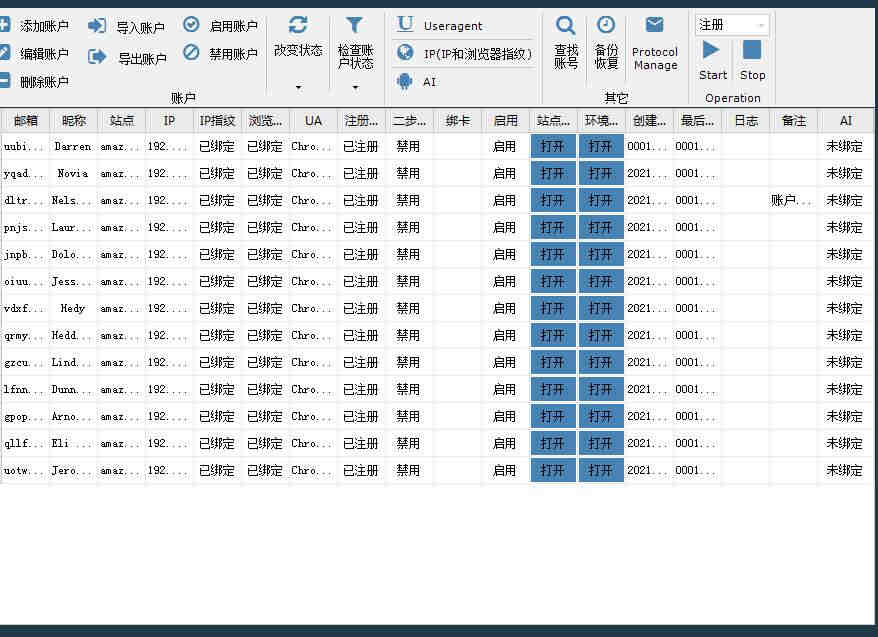Select the Hedy account row
This screenshot has height=637, width=878.
coord(437,308)
